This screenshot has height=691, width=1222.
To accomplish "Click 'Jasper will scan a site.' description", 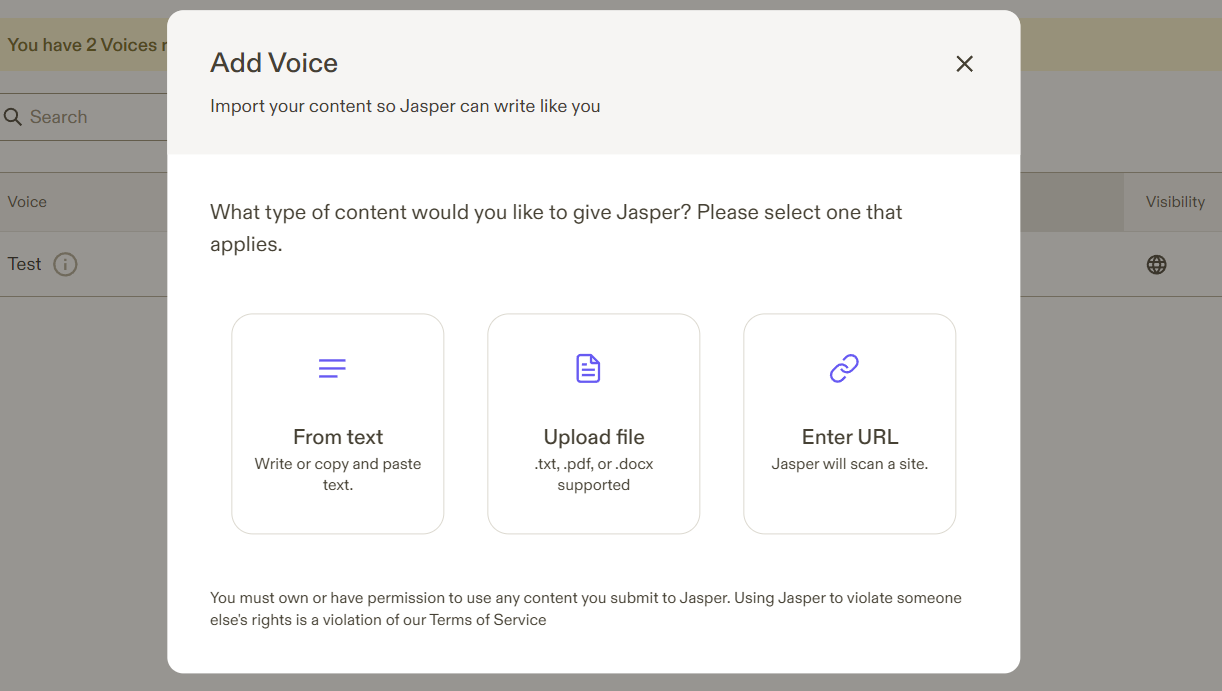I will (x=850, y=464).
